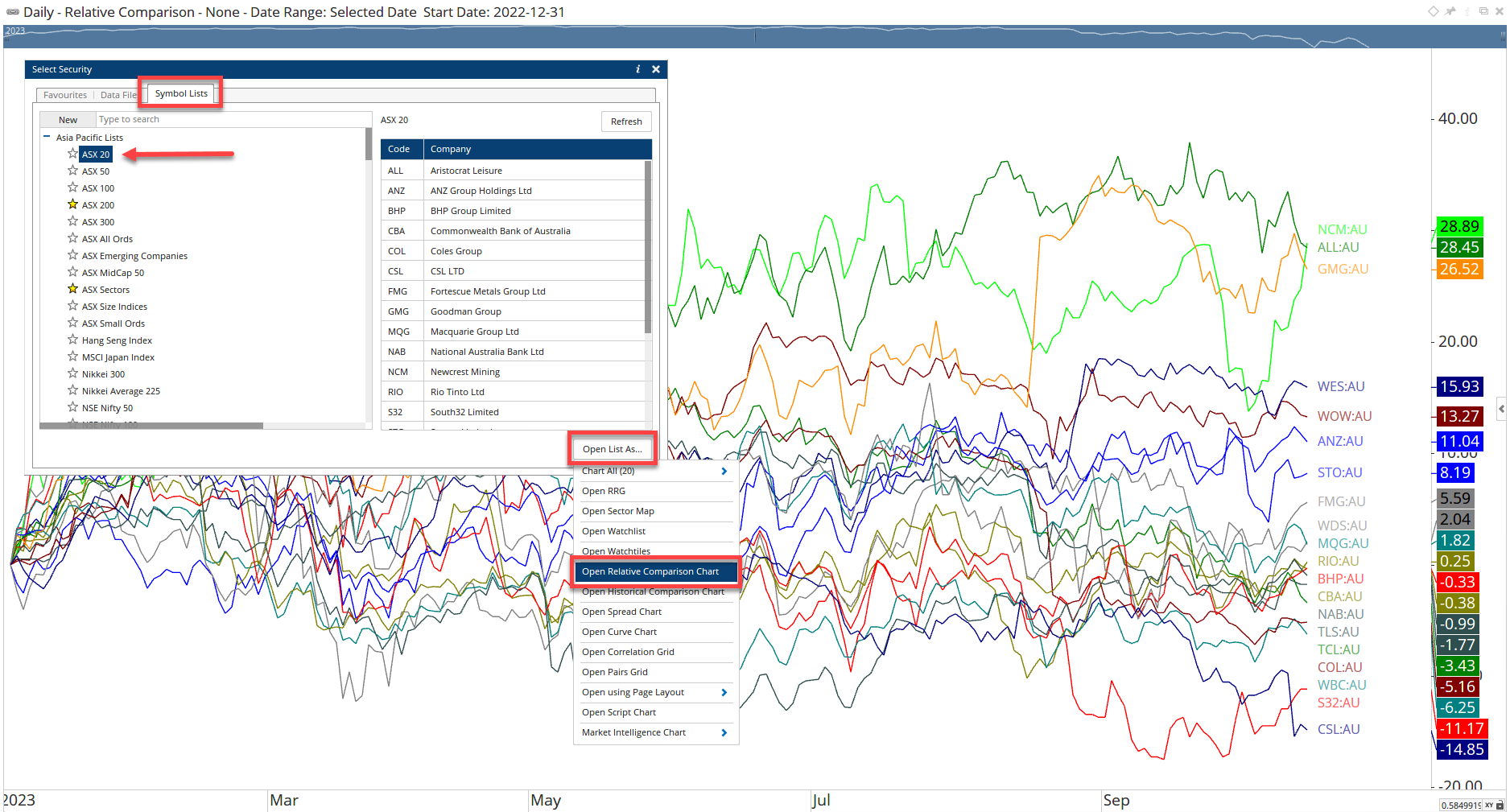Choose Open Pairs Grid entry
Image resolution: width=1510 pixels, height=812 pixels.
click(655, 672)
